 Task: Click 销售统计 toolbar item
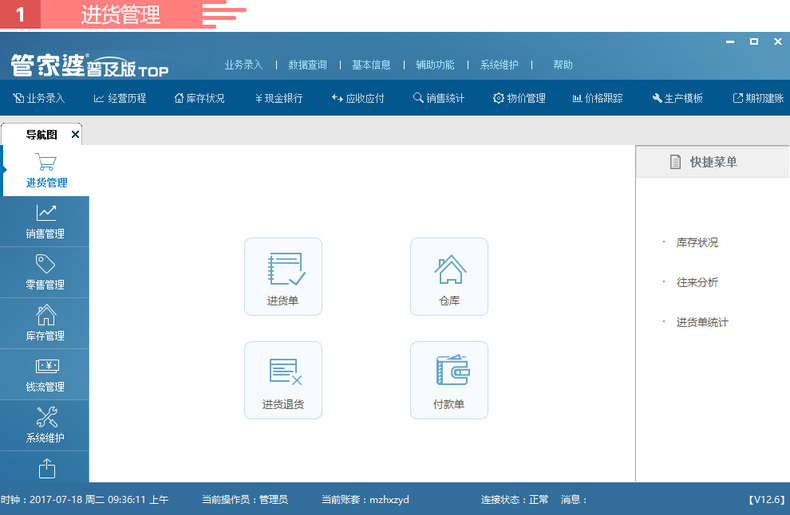point(439,98)
